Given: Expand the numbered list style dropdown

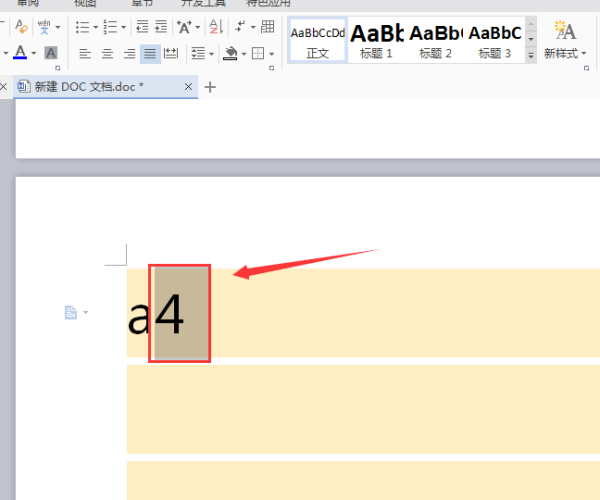Looking at the screenshot, I should coord(123,27).
